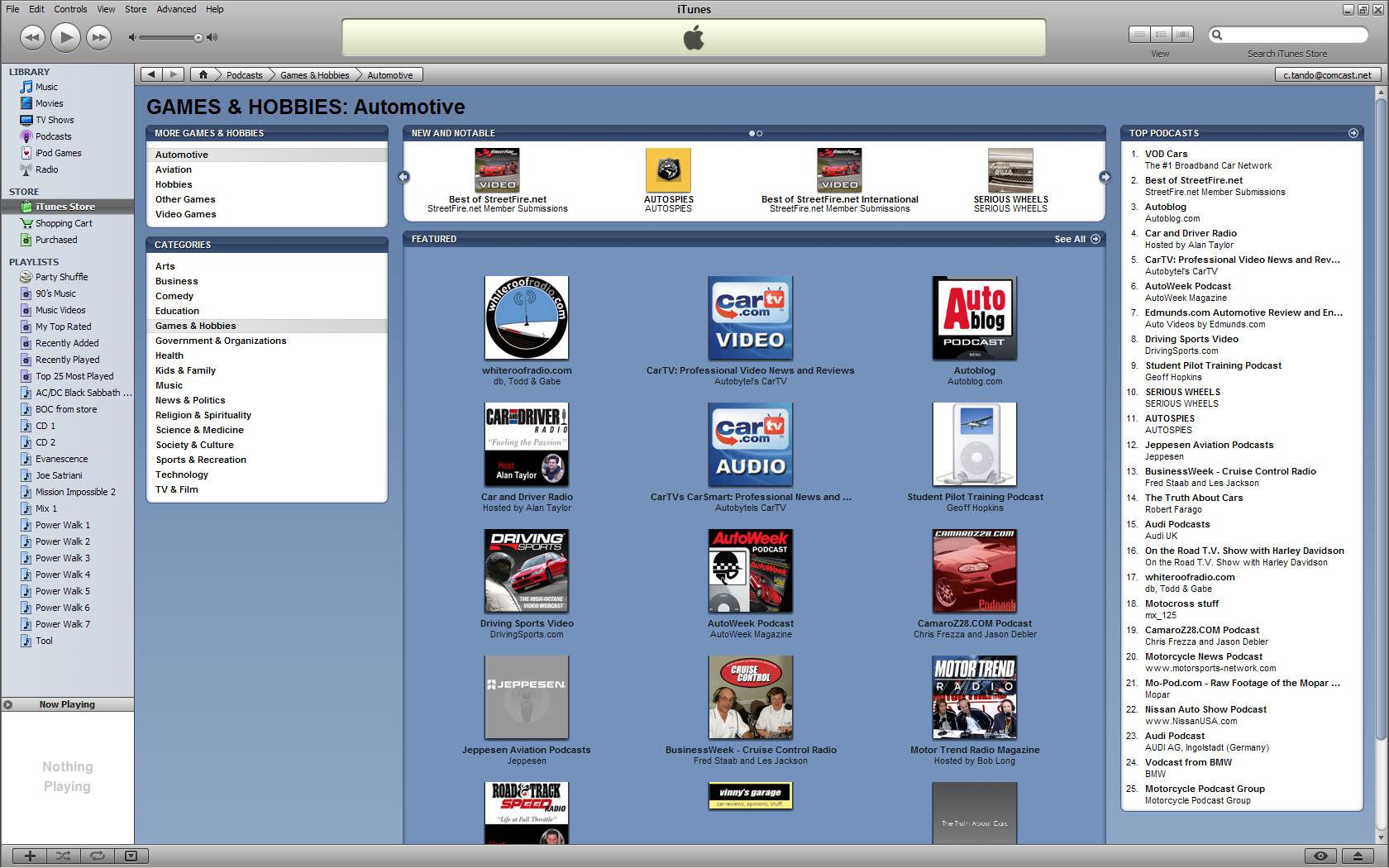Viewport: 1389px width, 868px height.
Task: Select Video Games under More Games & Hobbies
Action: point(185,214)
